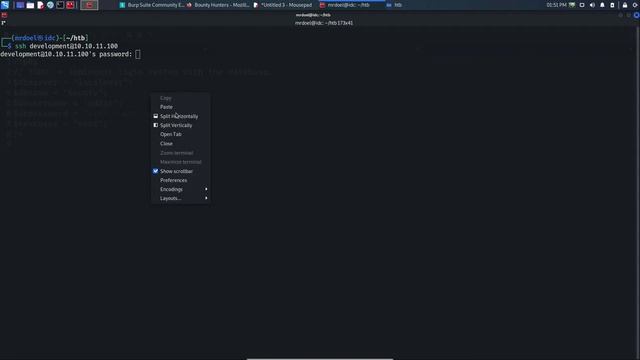Open the notifications bell tray icon

coord(602,5)
